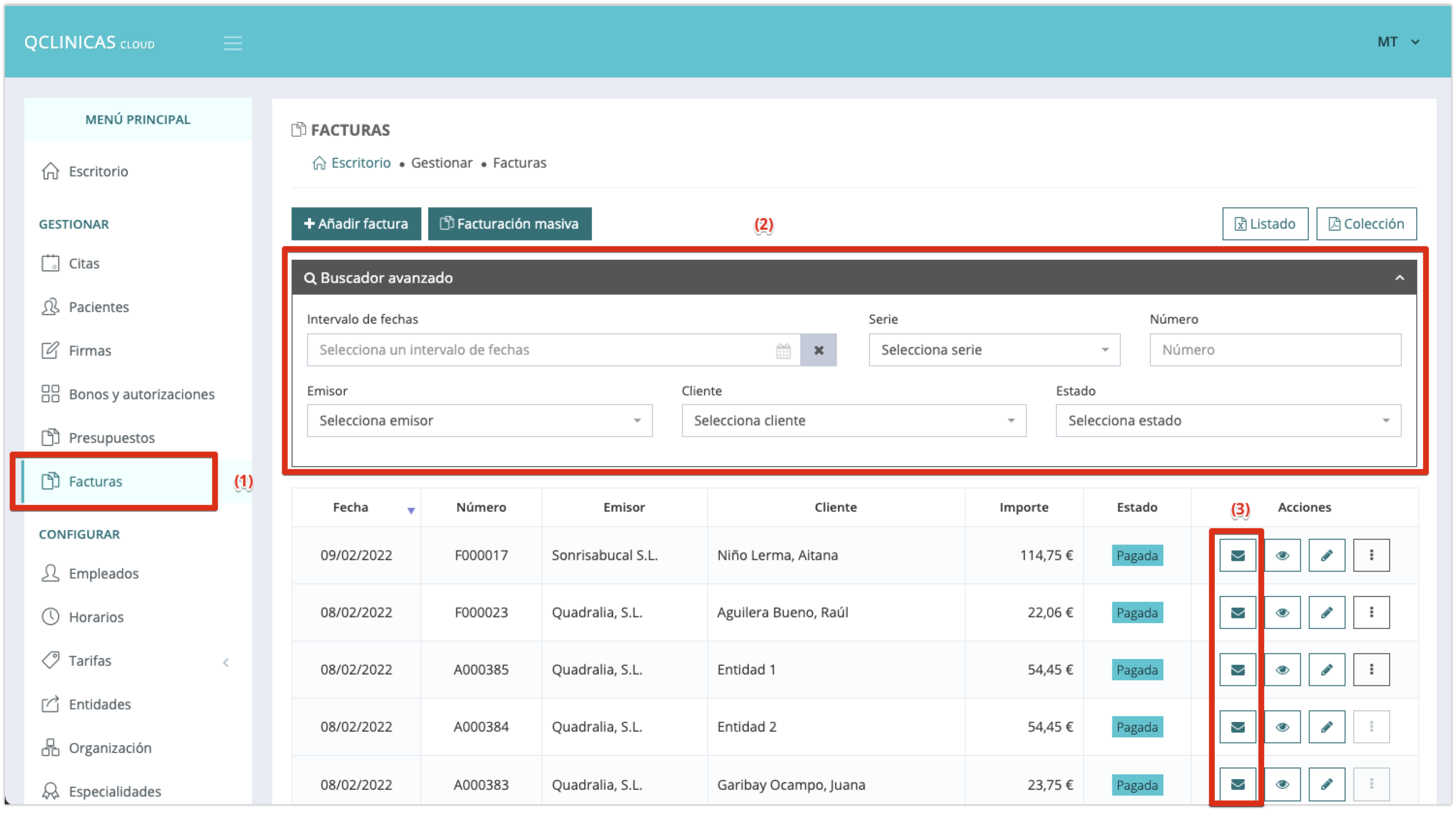Viewport: 1456px width, 815px height.
Task: Open Presupuestos from the main menu
Action: click(x=111, y=438)
